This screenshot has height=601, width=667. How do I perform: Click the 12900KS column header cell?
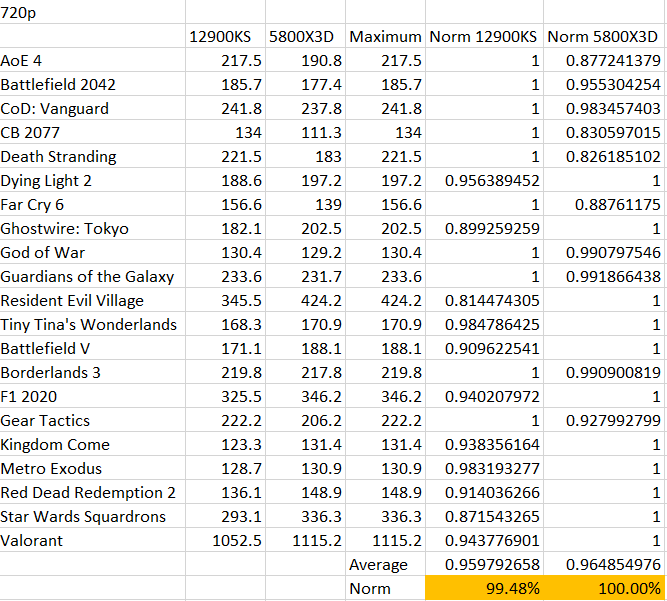coord(225,36)
